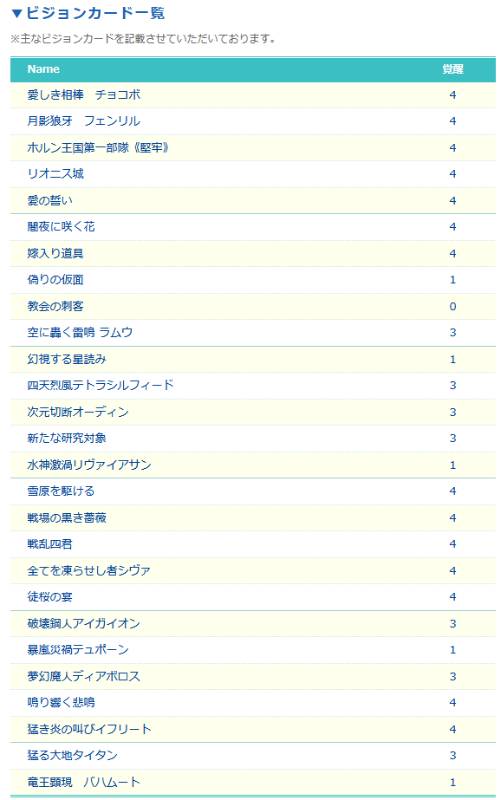This screenshot has width=497, height=800.
Task: Select the 嫁入り道具 entry
Action: click(x=55, y=254)
